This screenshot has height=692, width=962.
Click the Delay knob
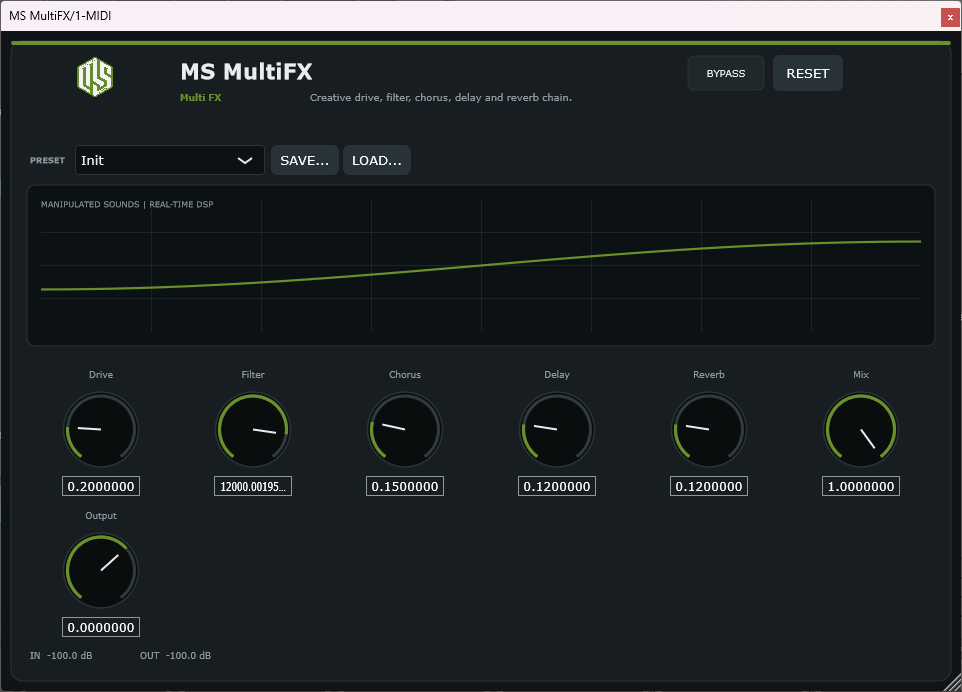tap(557, 429)
